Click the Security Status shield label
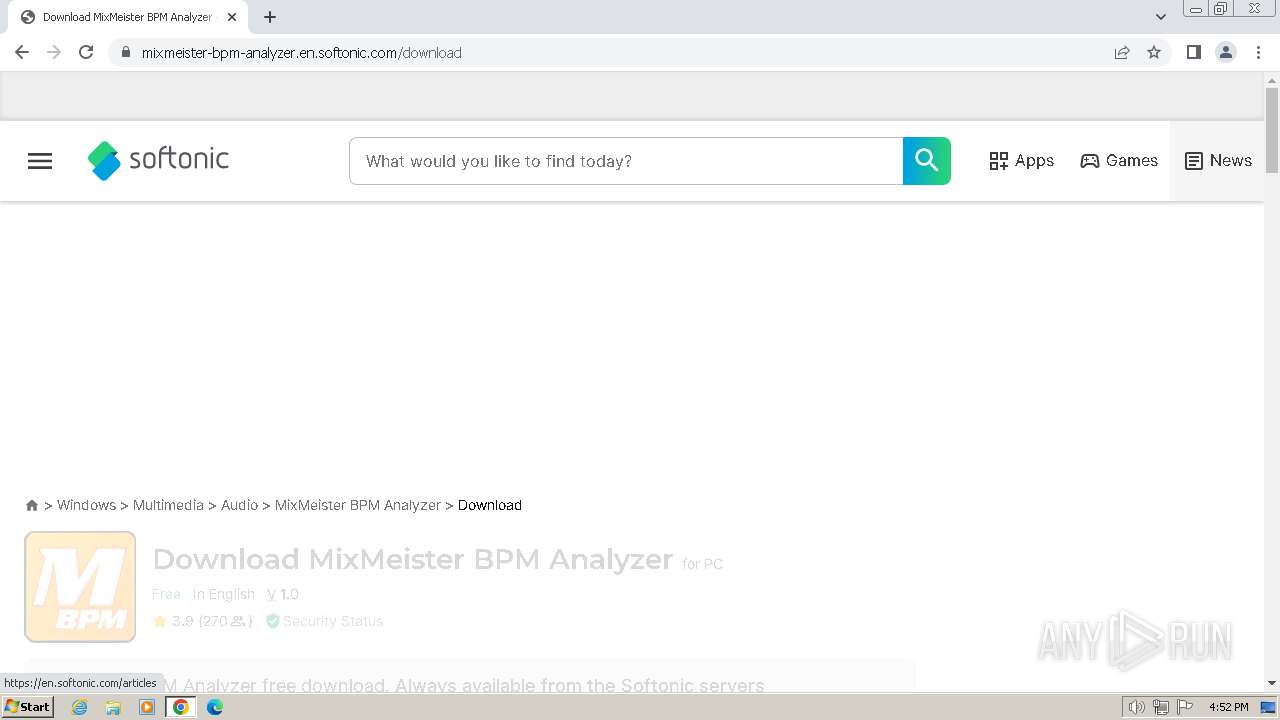This screenshot has height=720, width=1280. tap(324, 621)
